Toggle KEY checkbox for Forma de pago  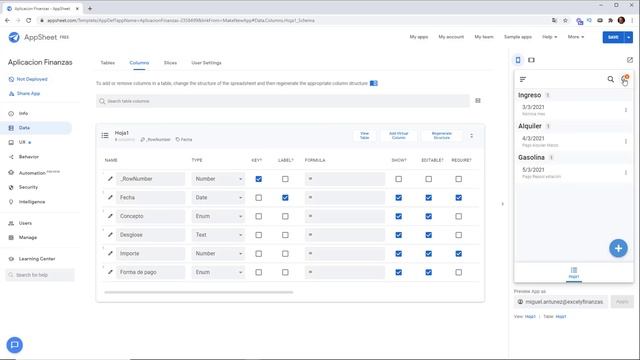(258, 272)
